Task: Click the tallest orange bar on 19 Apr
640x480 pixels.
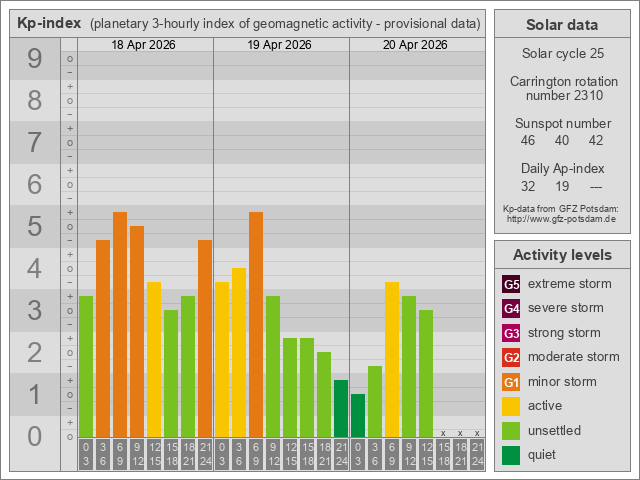Action: coord(256,324)
